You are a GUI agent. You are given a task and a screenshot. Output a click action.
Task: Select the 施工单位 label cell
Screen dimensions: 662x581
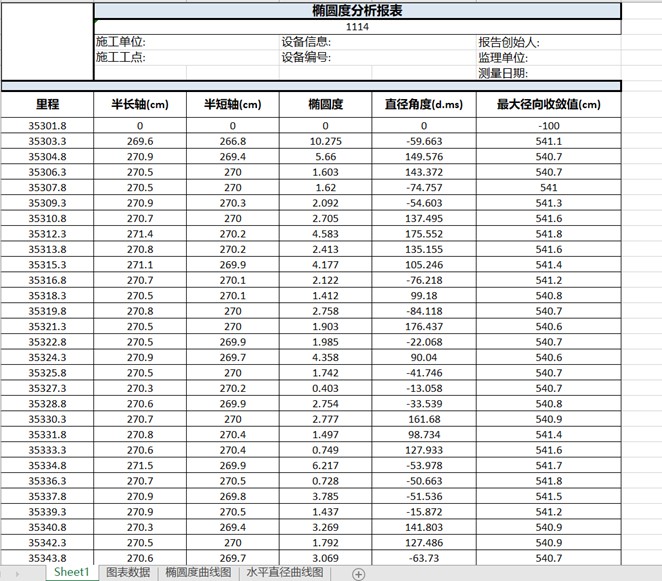(121, 42)
